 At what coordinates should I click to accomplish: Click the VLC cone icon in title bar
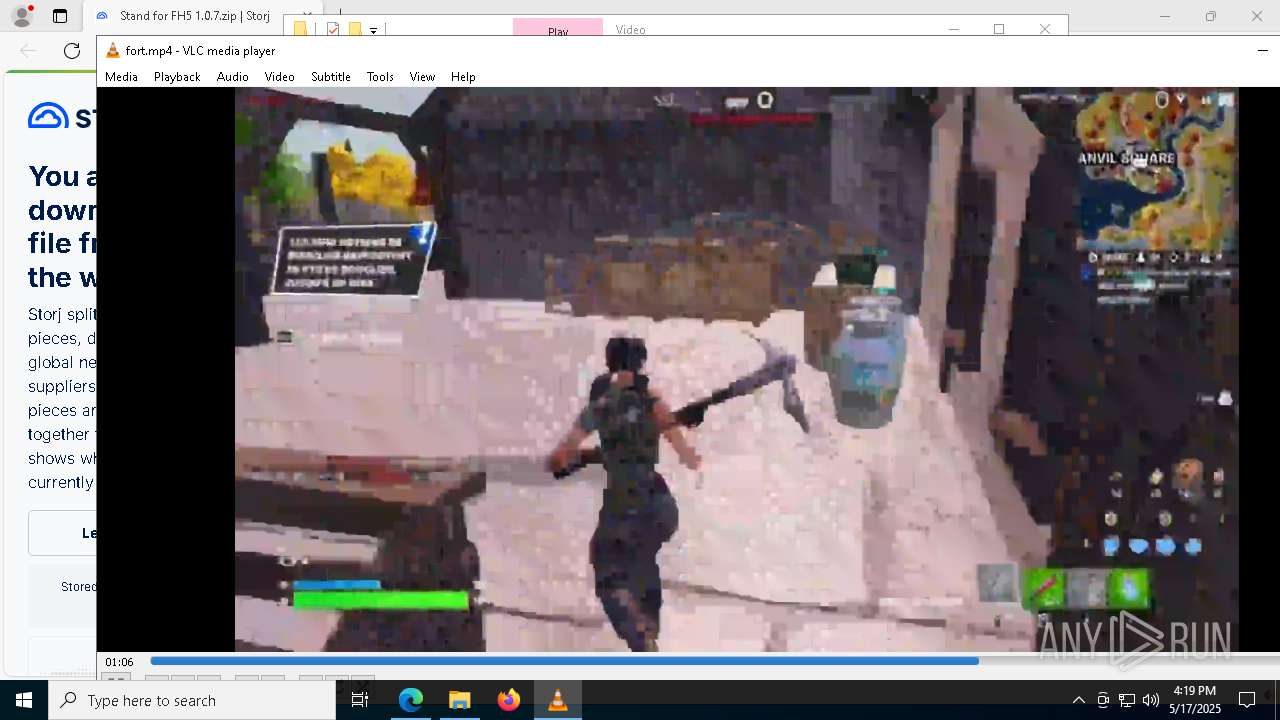click(x=113, y=51)
